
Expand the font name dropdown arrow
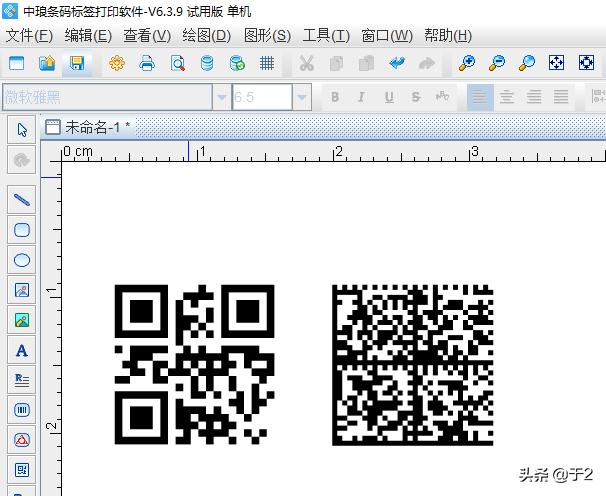point(222,97)
